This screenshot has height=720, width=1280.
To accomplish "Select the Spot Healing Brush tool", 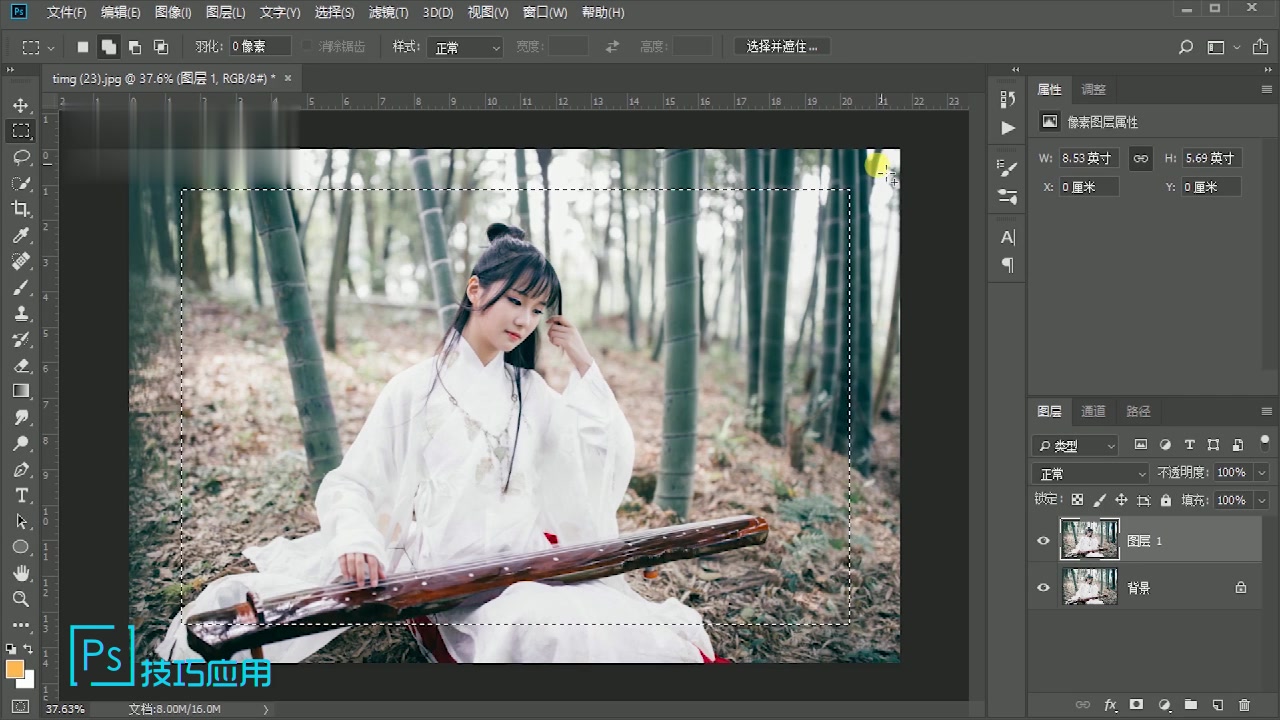I will (x=21, y=261).
